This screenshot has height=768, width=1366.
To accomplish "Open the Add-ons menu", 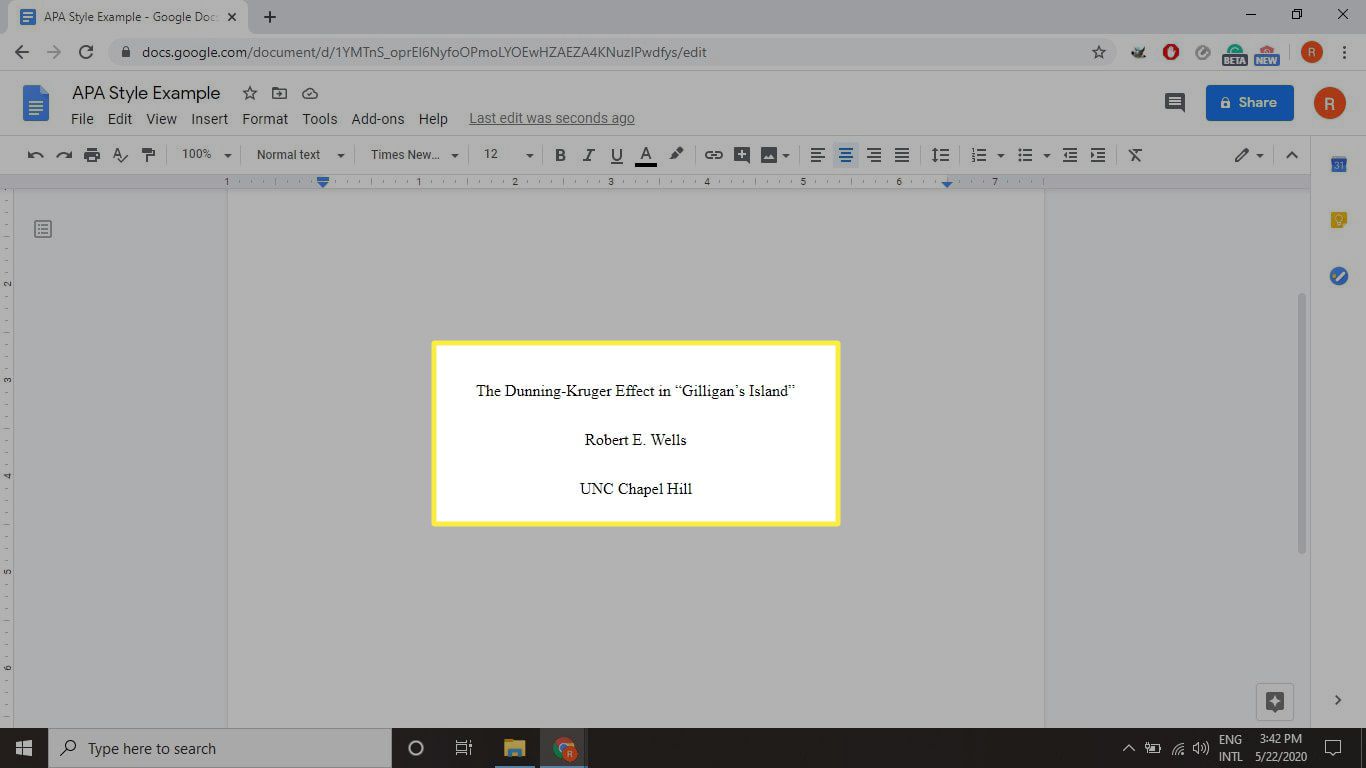I will pos(378,119).
